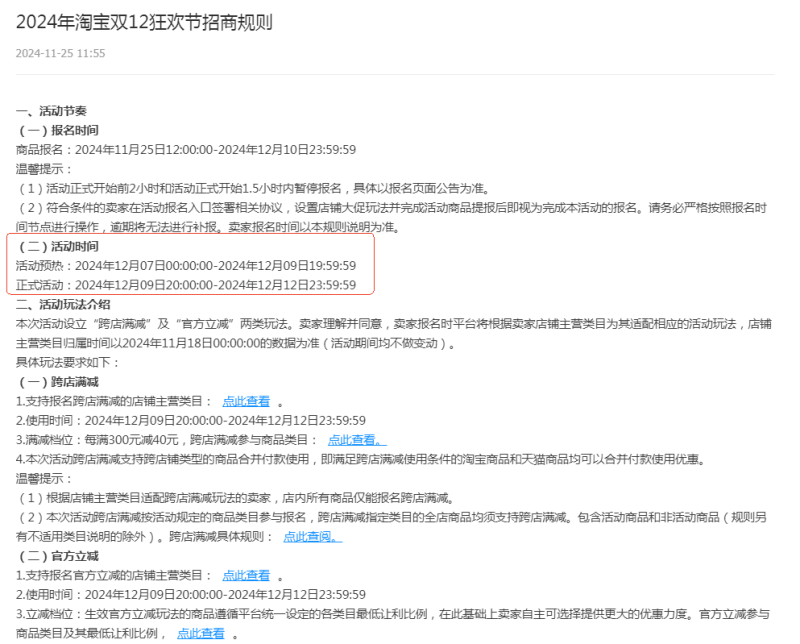Image resolution: width=800 pixels, height=644 pixels.
Task: Click the publish date 2024-11-25 11:55
Action: [x=60, y=53]
